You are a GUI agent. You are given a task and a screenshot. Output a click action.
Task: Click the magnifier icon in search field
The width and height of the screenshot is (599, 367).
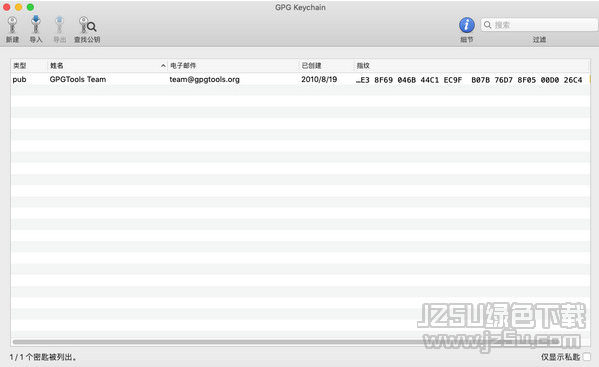coord(487,25)
